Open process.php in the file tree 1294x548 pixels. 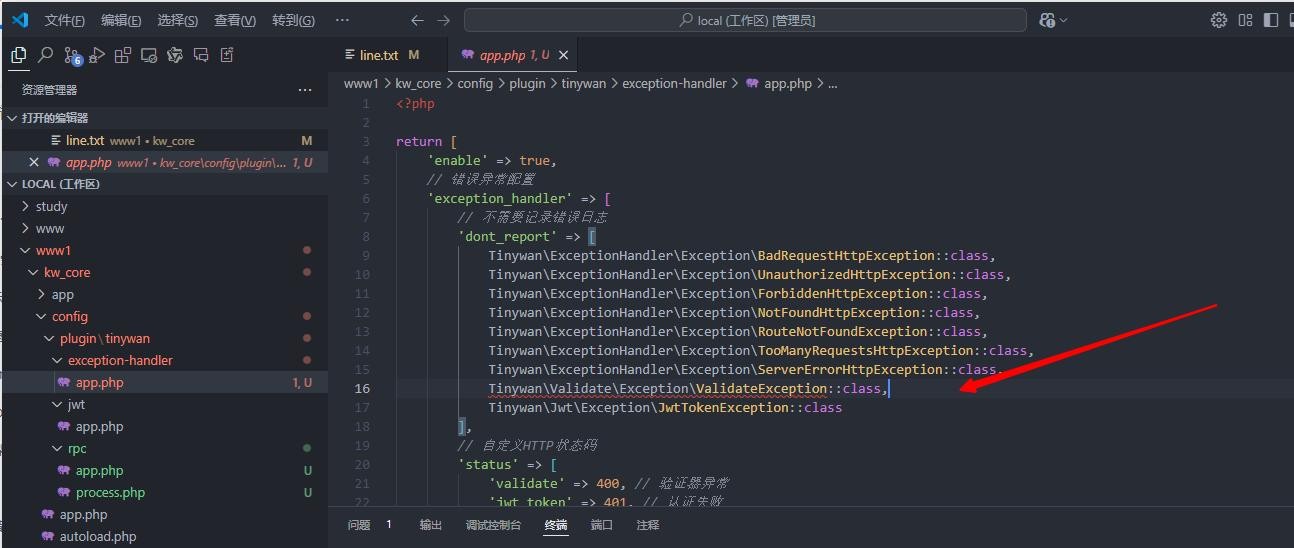point(164,493)
